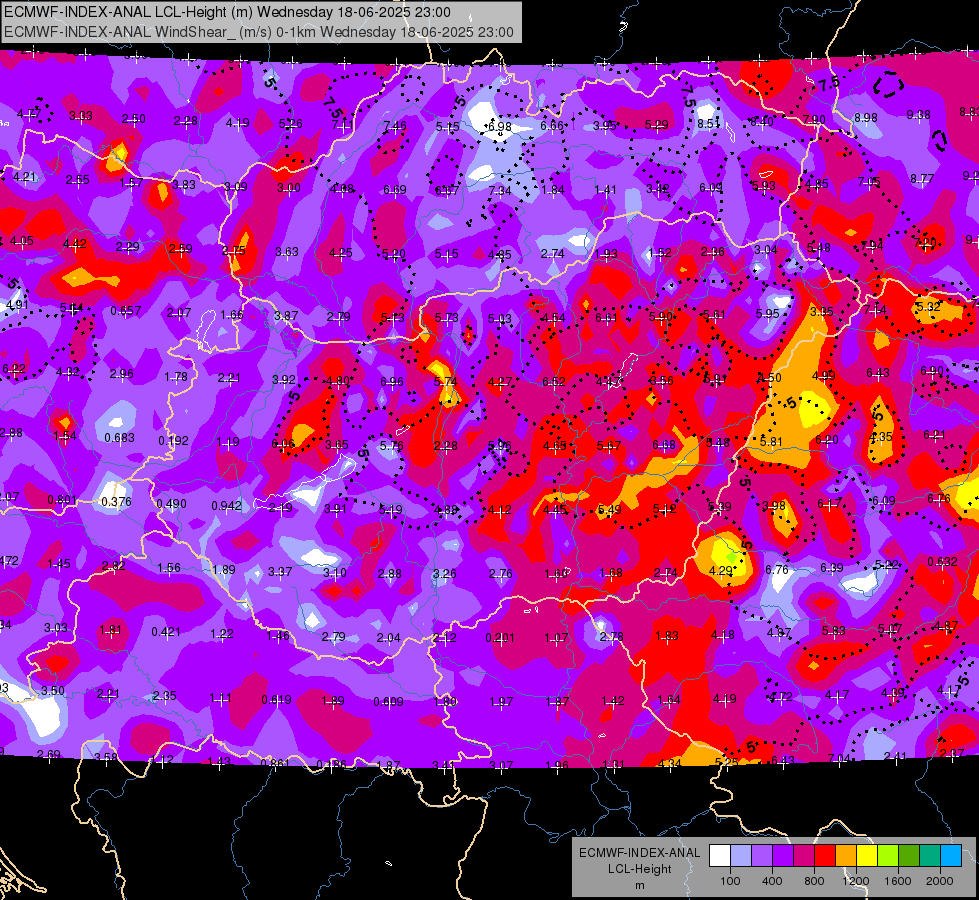979x900 pixels.
Task: Click the legend label 1600
Action: pos(898,881)
